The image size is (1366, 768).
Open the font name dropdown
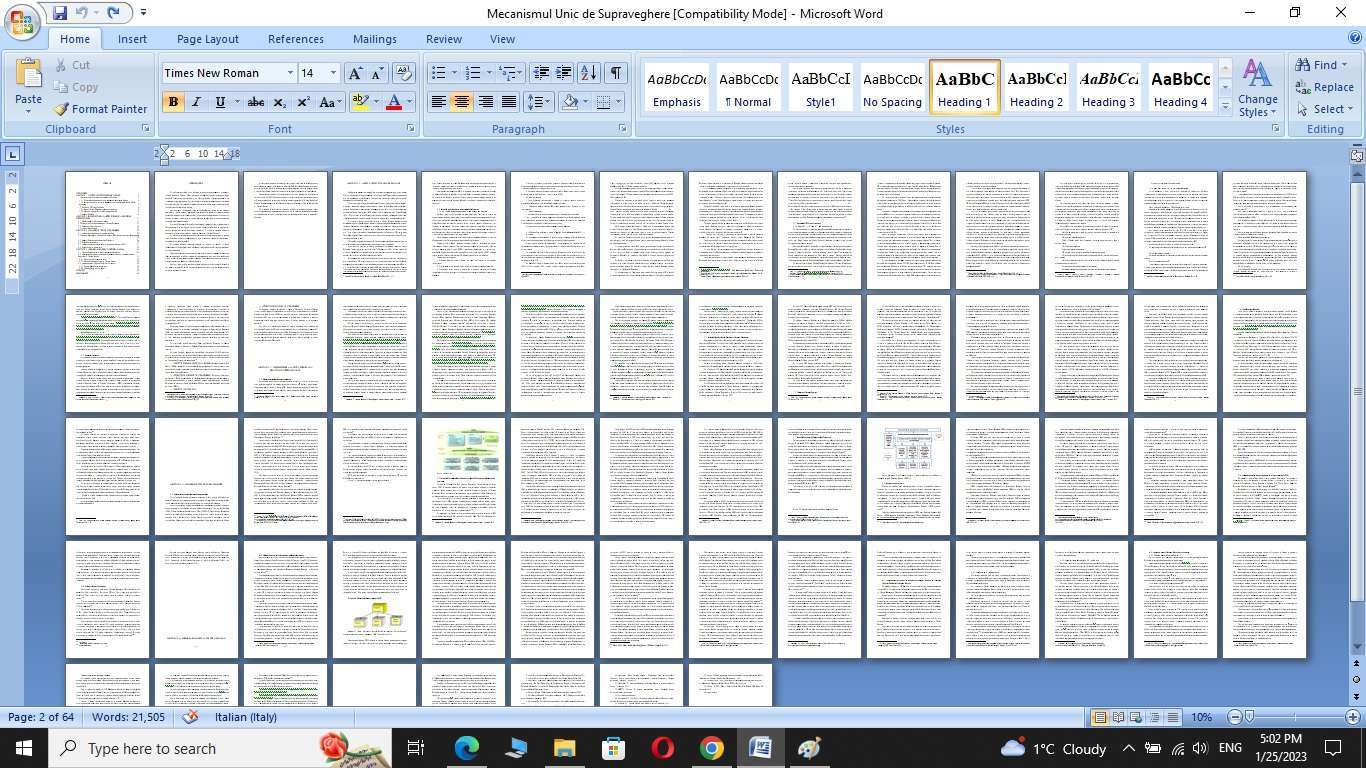(x=290, y=73)
